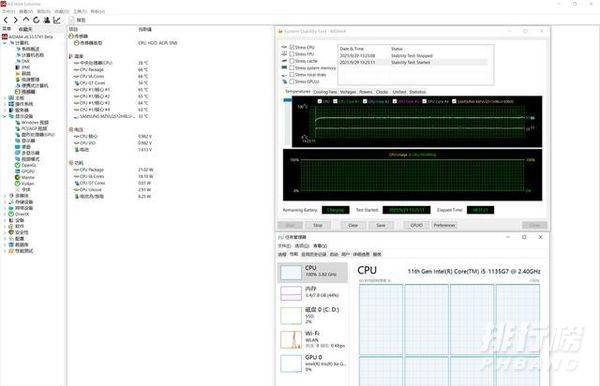This screenshot has height=386, width=600.
Task: Select GPU 0 in Task Manager sidebar
Action: (313, 363)
